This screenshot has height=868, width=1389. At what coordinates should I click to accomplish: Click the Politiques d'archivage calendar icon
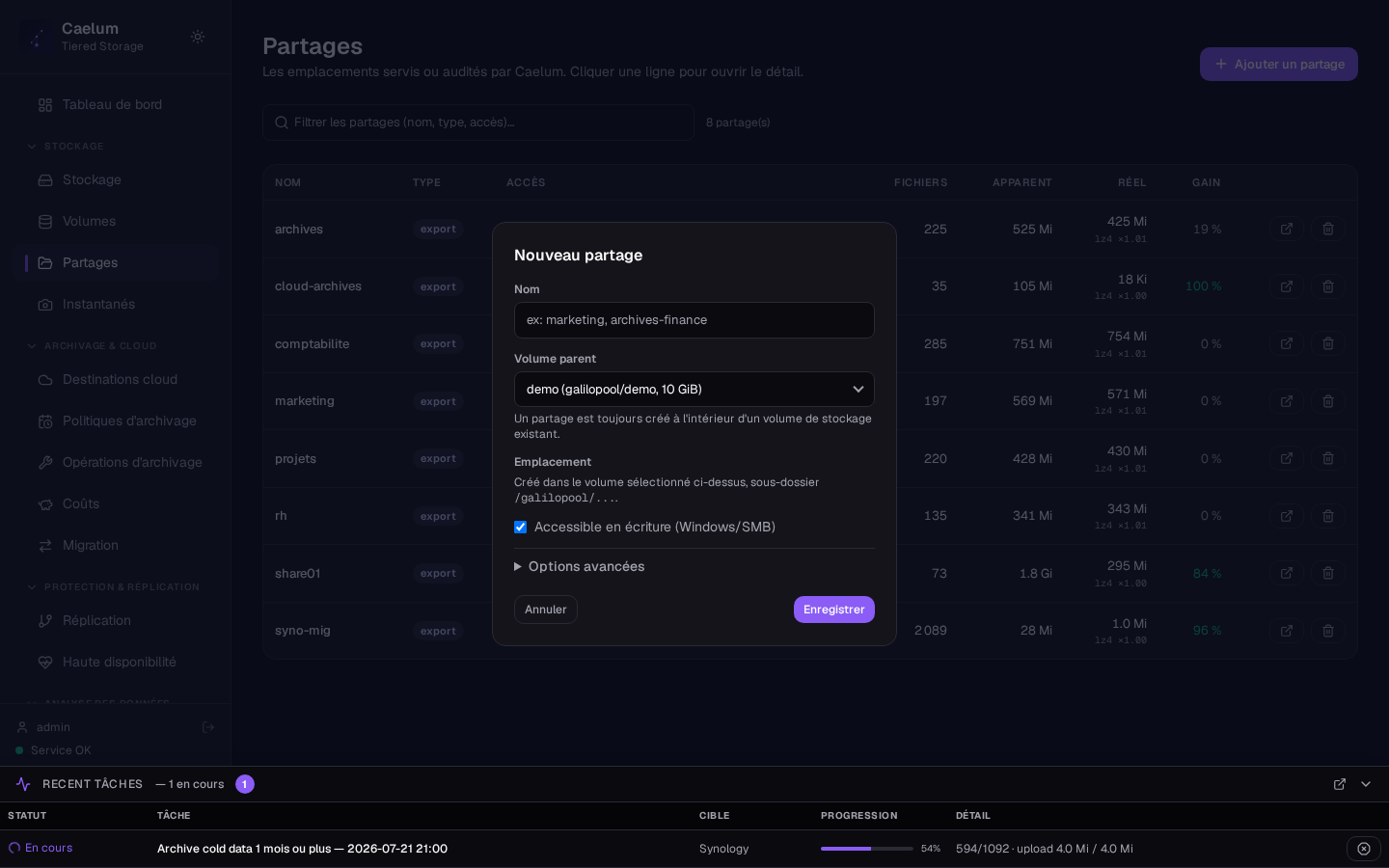[x=45, y=420]
